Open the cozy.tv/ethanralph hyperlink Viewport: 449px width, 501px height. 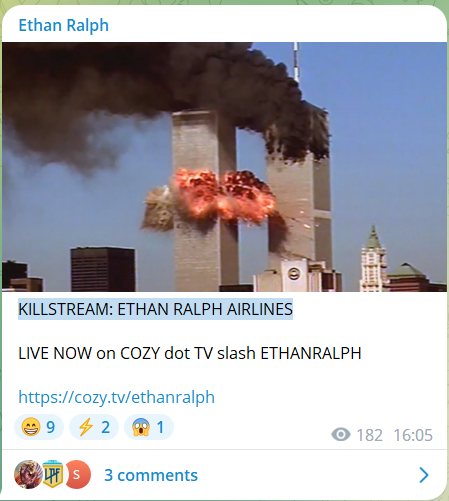(x=116, y=397)
